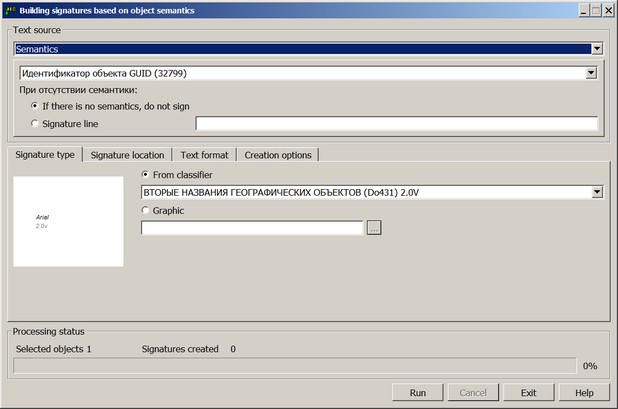
Task: Open the Text format tab
Action: [x=205, y=155]
